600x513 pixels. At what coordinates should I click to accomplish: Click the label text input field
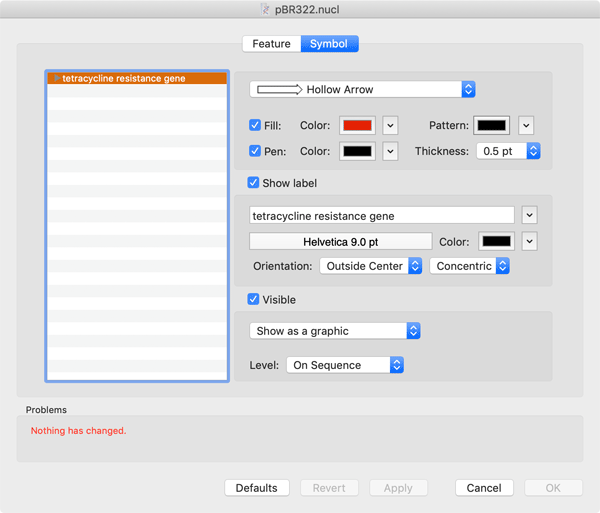(x=382, y=215)
